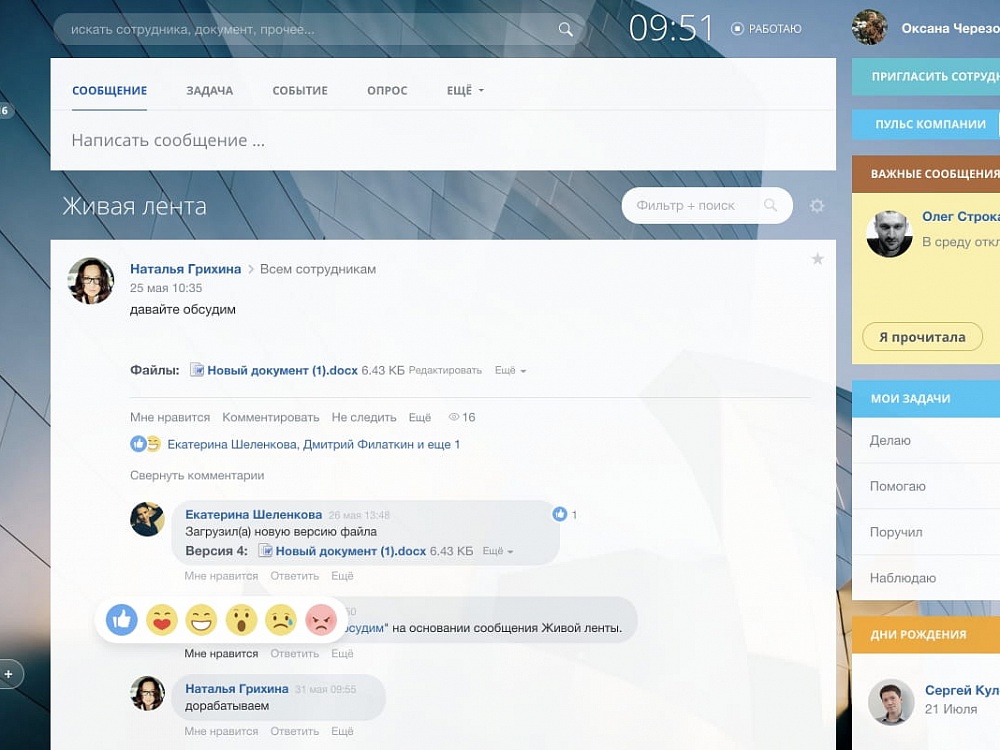Image resolution: width=1000 pixels, height=750 pixels.
Task: Click the magnifier icon in top search bar
Action: click(565, 29)
